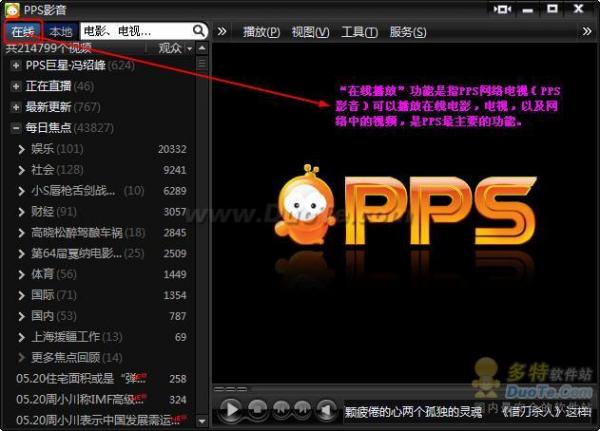
Task: Expand the PPS巨星-冯绍峰 category
Action: tap(16, 65)
